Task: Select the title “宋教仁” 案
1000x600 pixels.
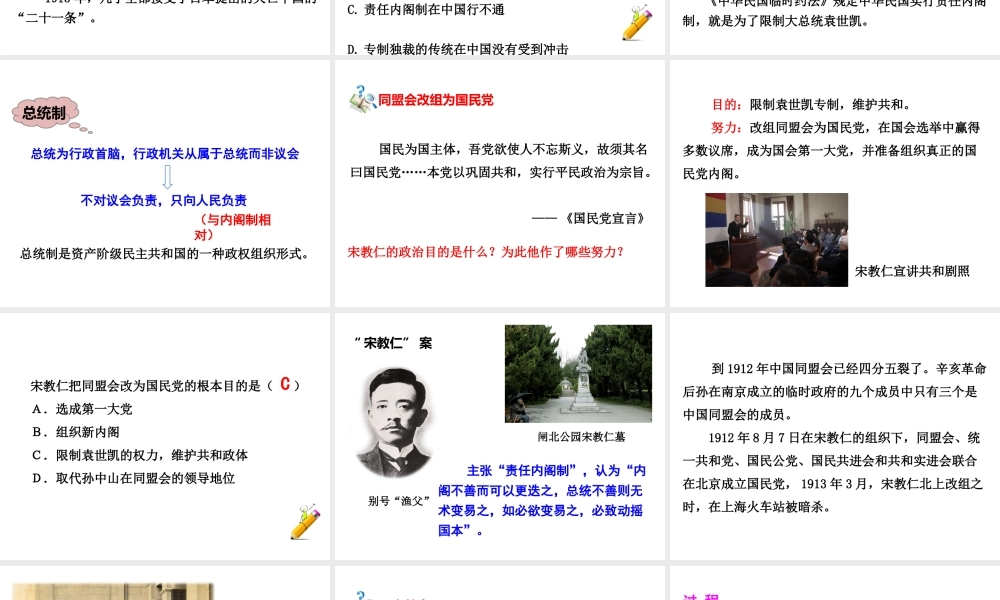Action: [x=393, y=343]
